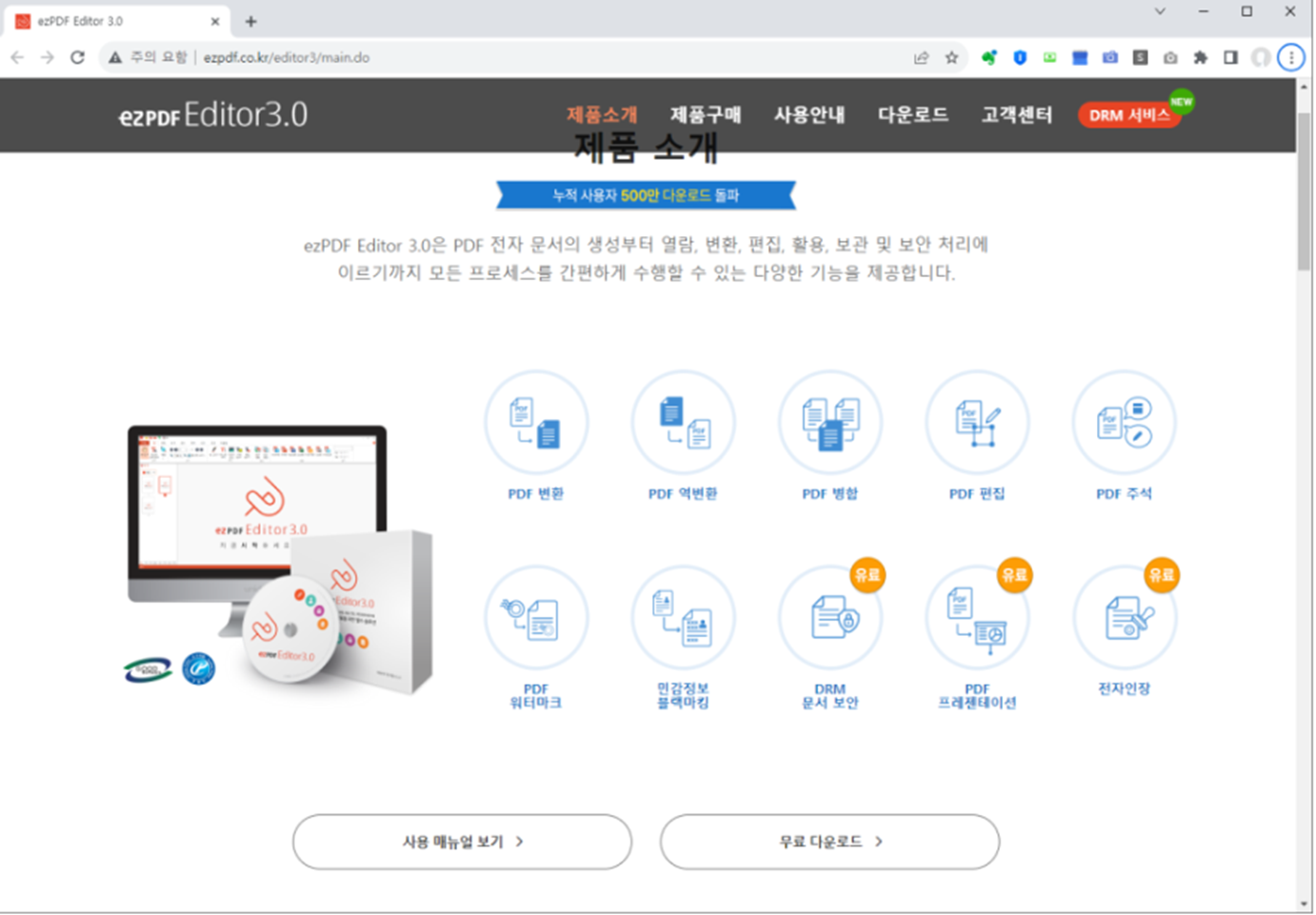Click the ezPDF Editor3.0 logo

213,115
